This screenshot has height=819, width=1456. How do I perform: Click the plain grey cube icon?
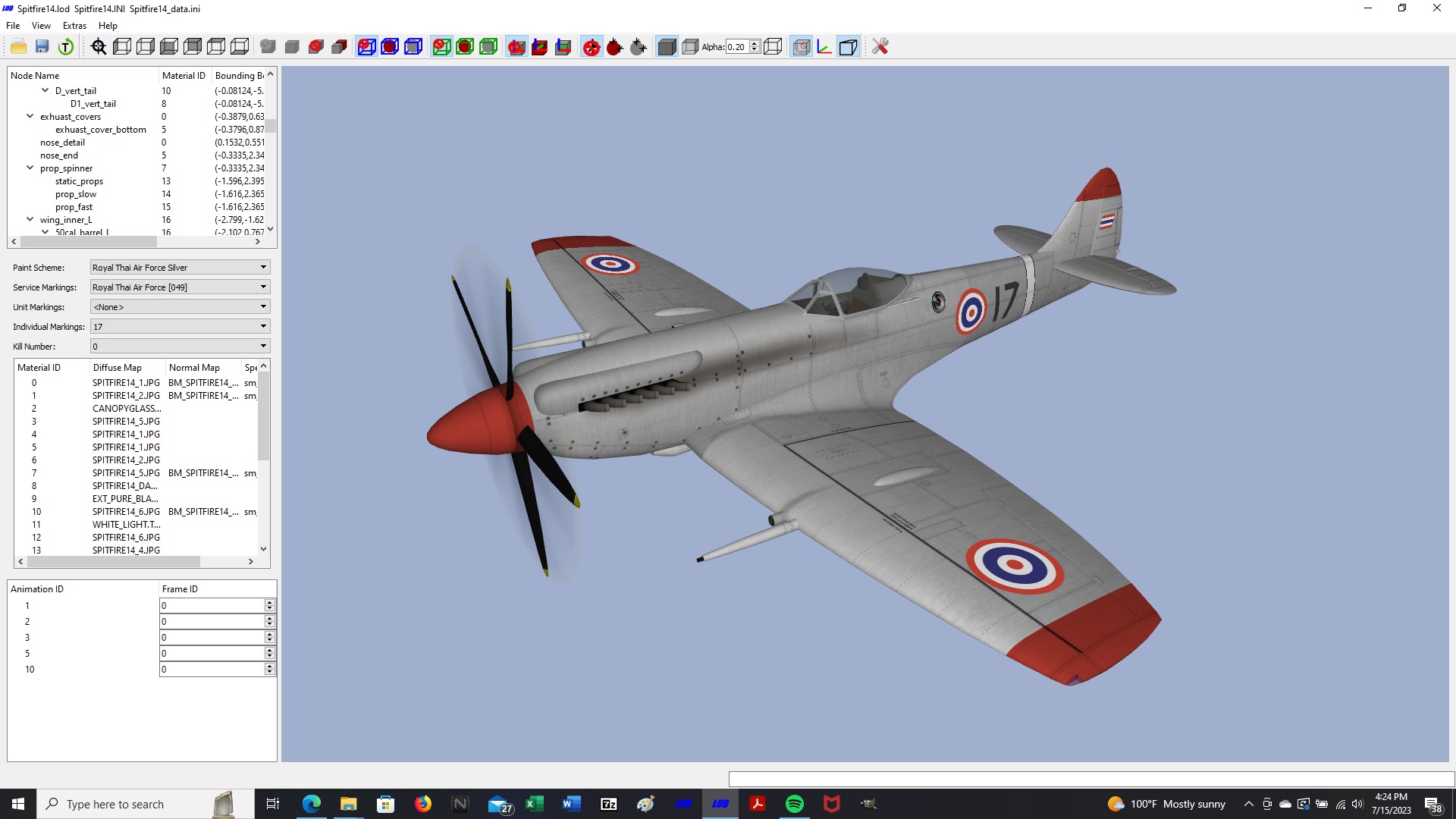tap(292, 47)
